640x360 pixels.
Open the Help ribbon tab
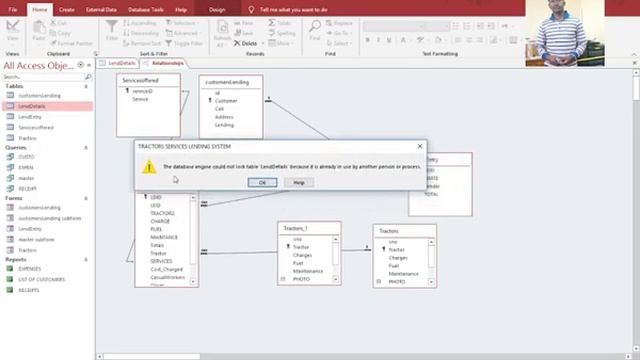(x=181, y=9)
